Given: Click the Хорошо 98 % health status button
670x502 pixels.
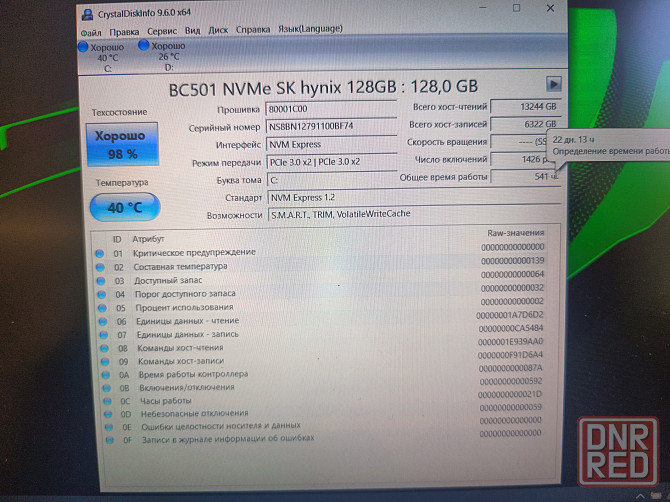Looking at the screenshot, I should pos(122,144).
